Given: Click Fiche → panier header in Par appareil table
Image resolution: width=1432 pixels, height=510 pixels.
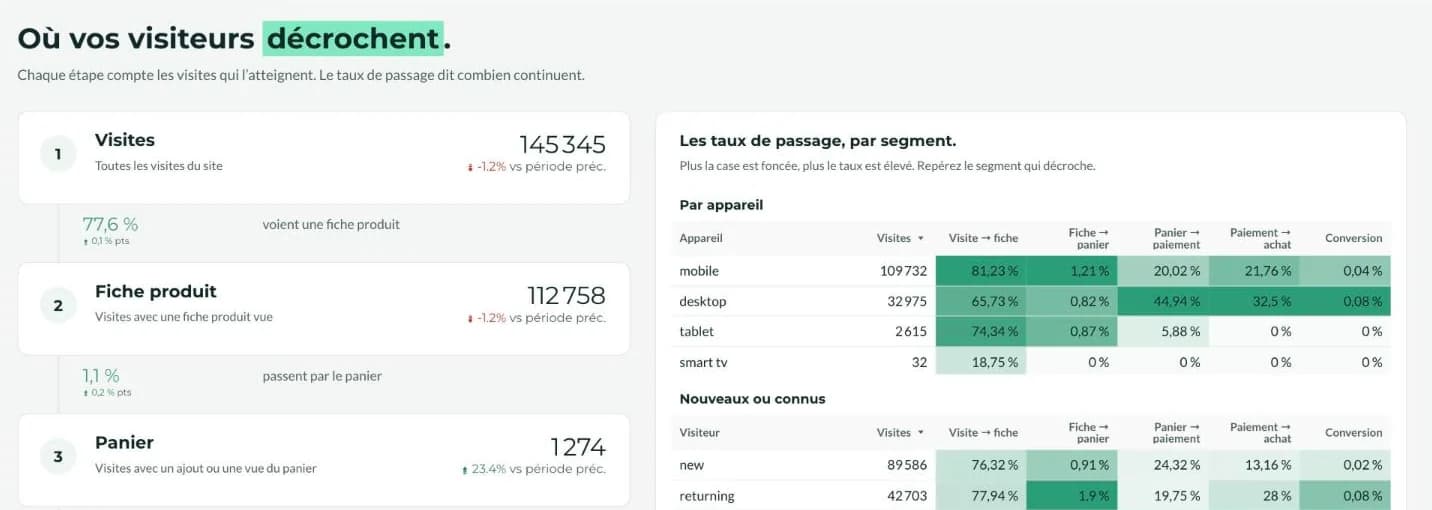Looking at the screenshot, I should click(x=1089, y=238).
